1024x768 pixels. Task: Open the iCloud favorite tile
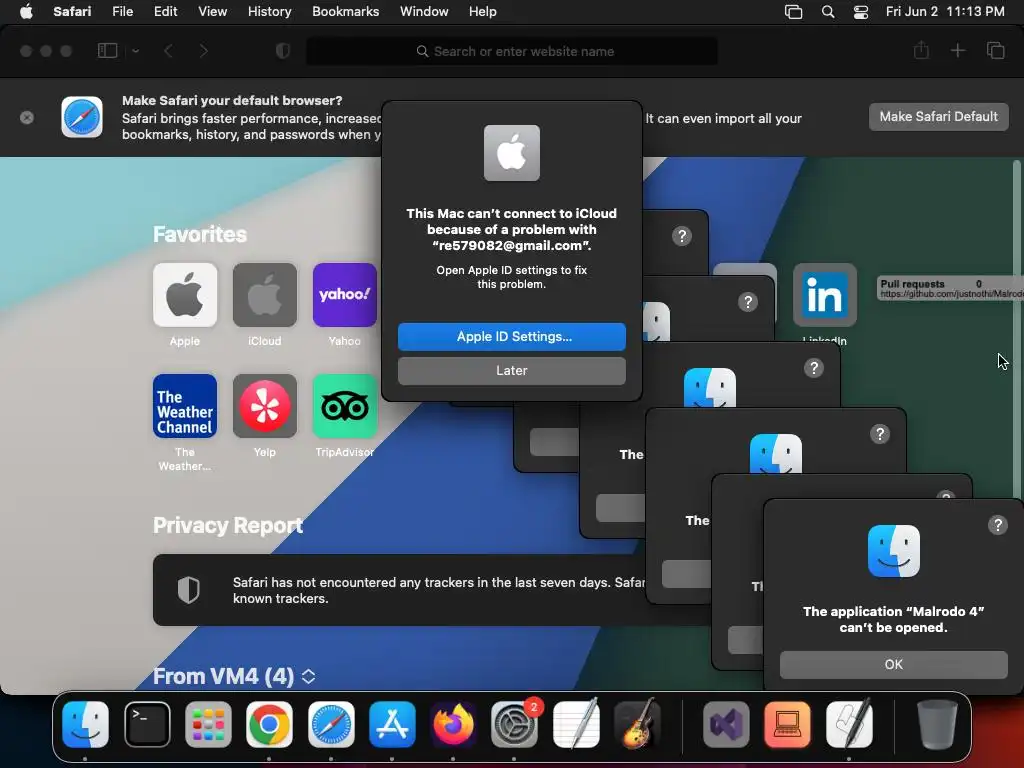[264, 295]
